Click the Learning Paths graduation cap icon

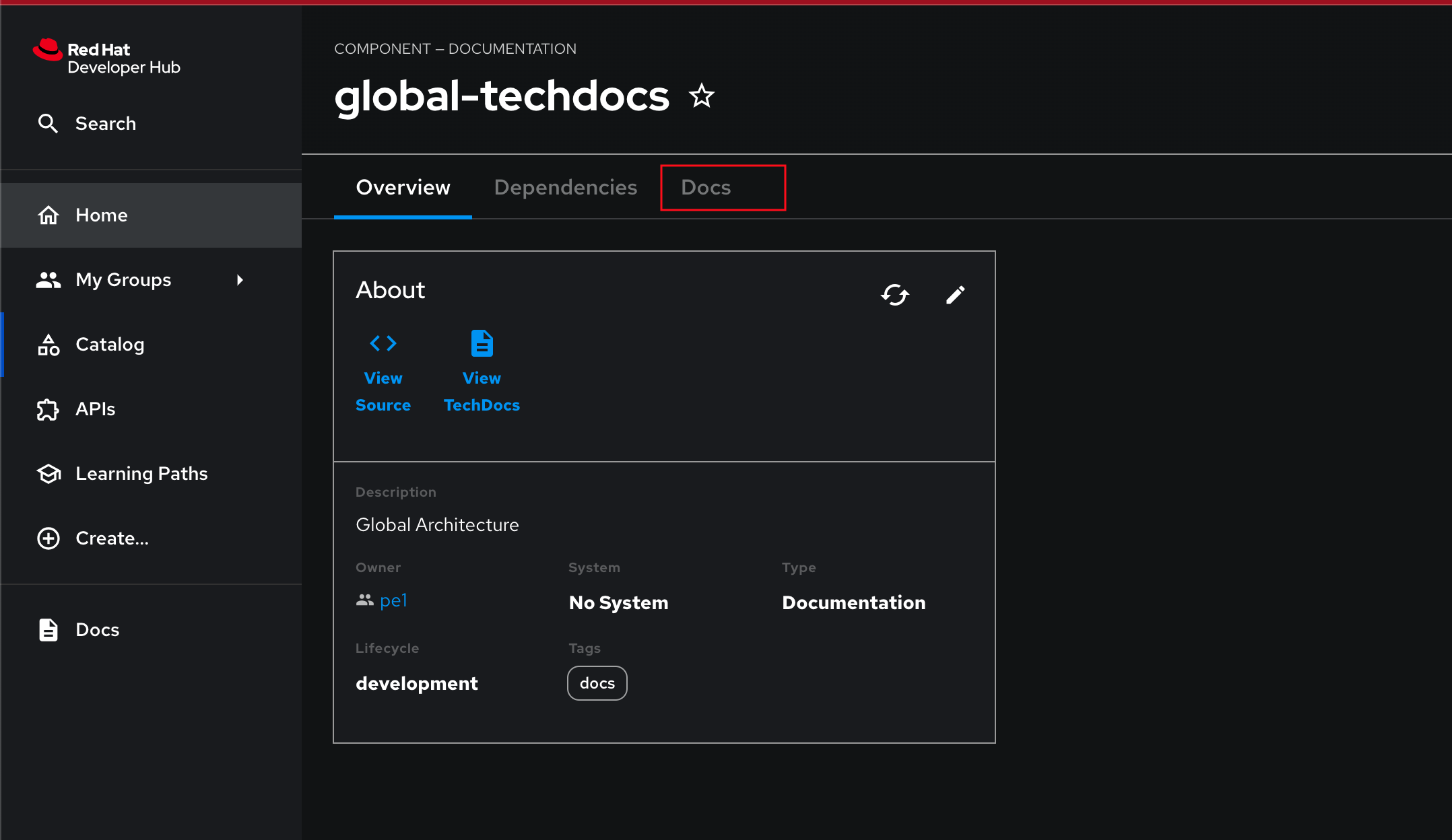[x=48, y=474]
